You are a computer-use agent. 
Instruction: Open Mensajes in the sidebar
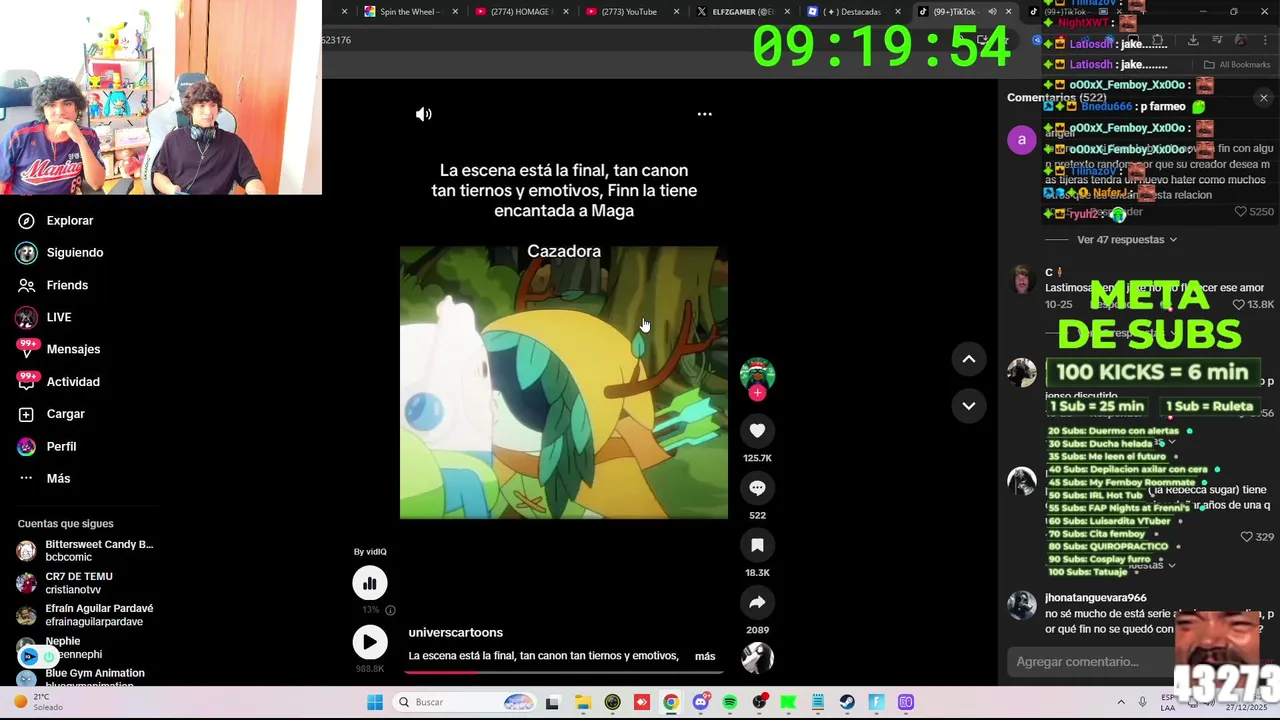(x=72, y=349)
